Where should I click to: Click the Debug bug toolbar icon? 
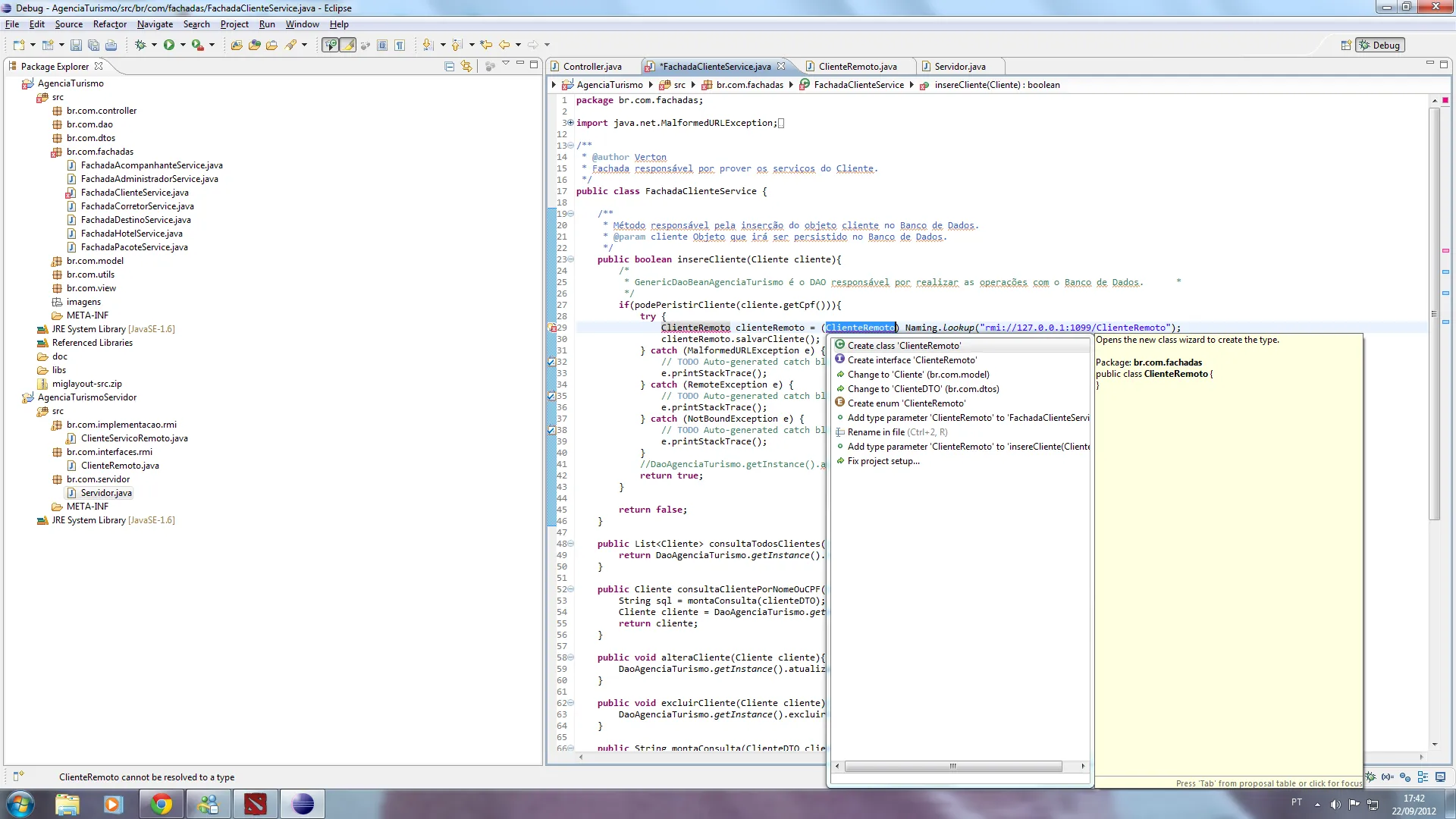pyautogui.click(x=140, y=45)
